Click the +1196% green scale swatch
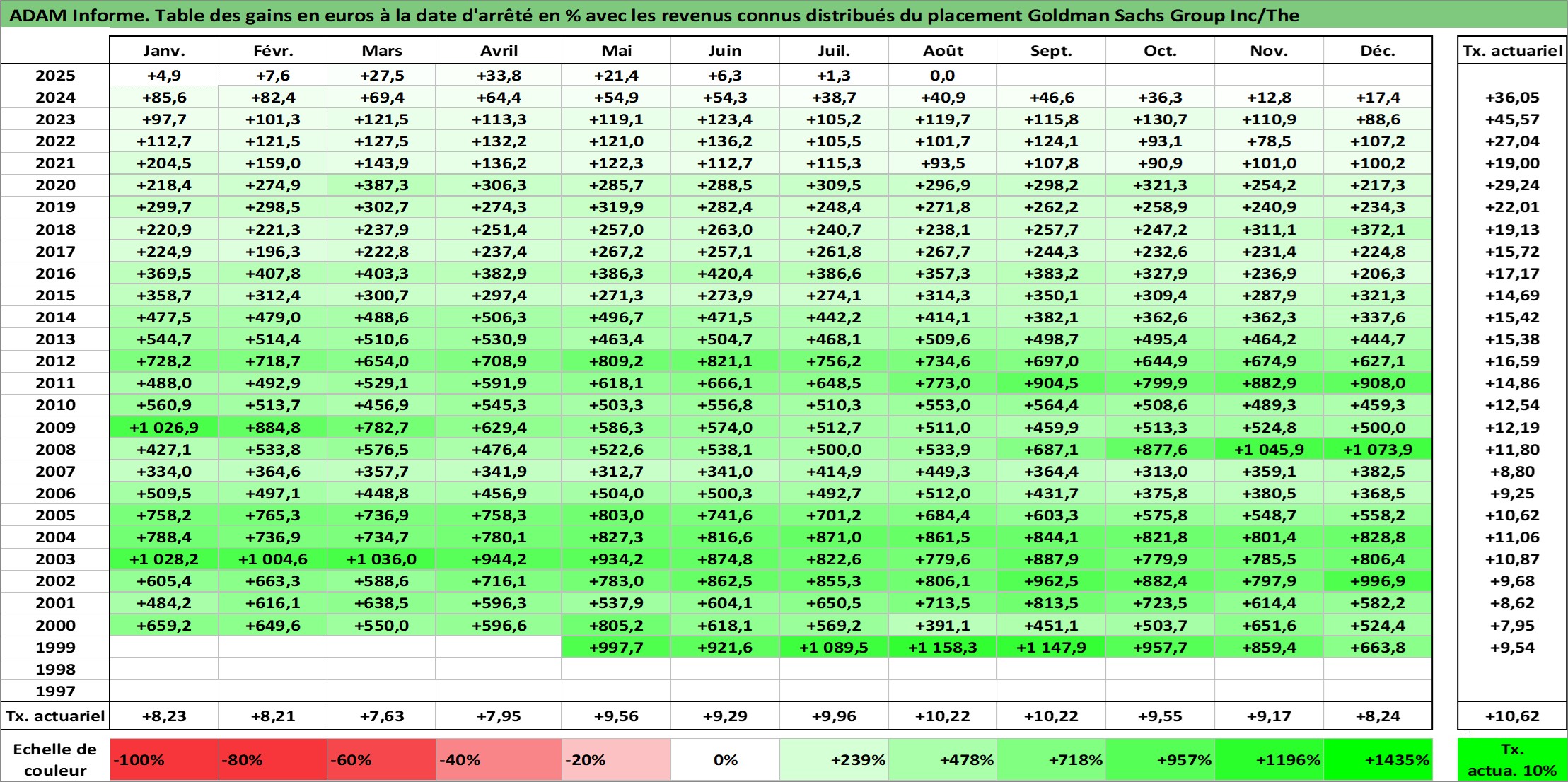 click(1269, 760)
